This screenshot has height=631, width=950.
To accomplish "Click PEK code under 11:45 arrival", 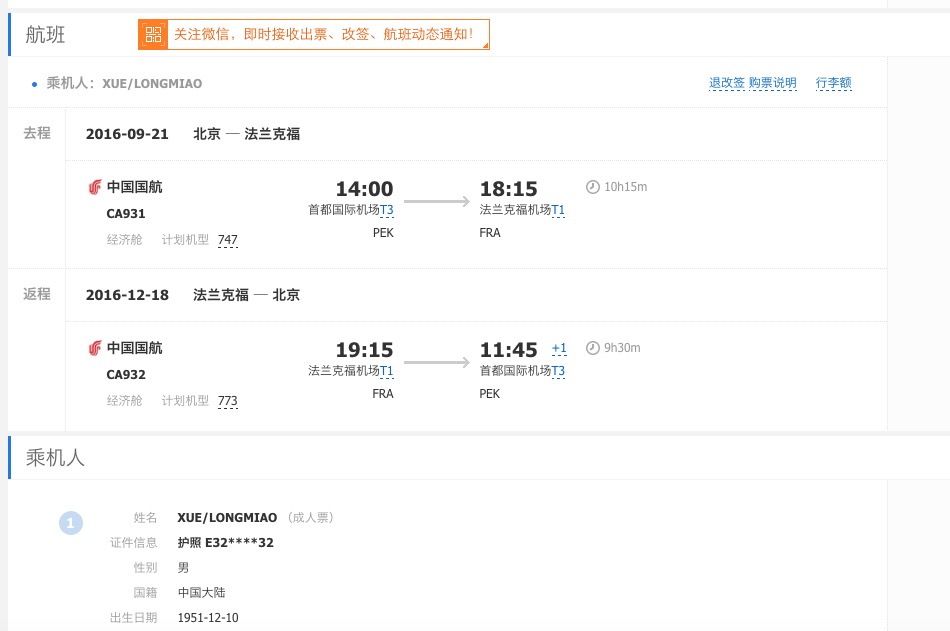I will pos(490,394).
